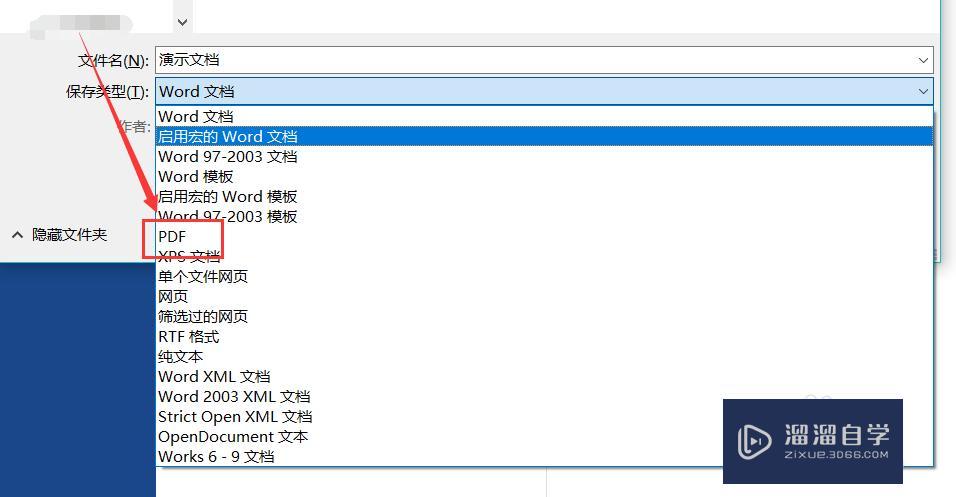Collapse folders with "隐藏文件夹" chevron
This screenshot has height=497, width=956.
[18, 235]
